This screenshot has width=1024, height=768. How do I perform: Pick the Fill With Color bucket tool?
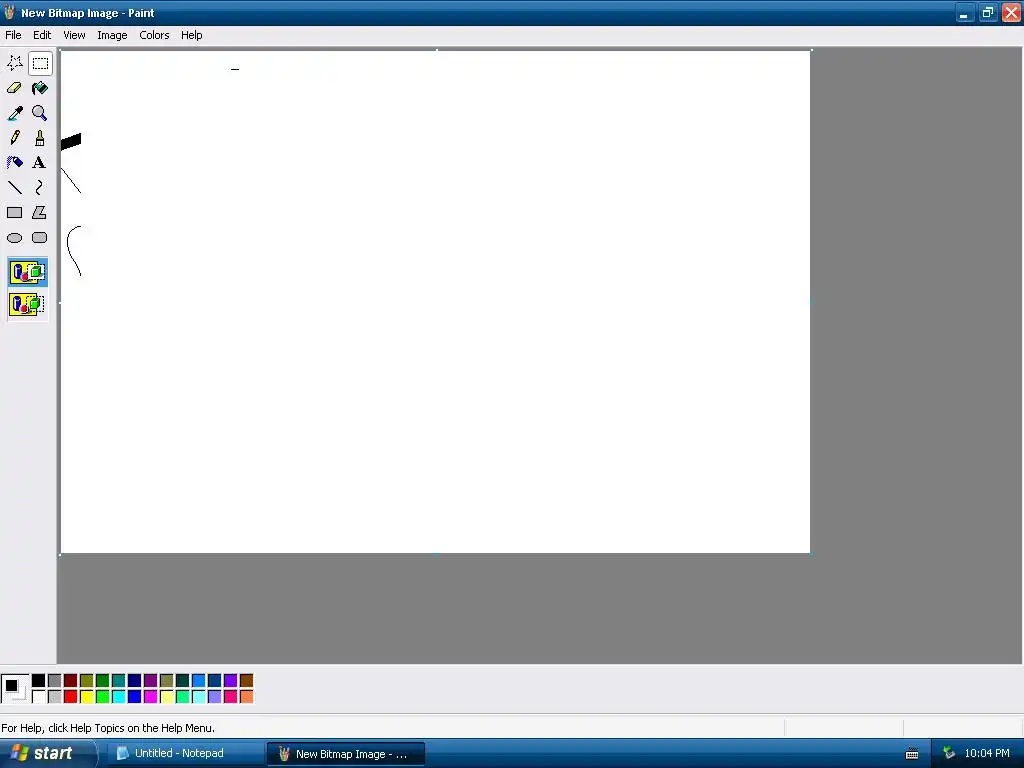pyautogui.click(x=40, y=88)
